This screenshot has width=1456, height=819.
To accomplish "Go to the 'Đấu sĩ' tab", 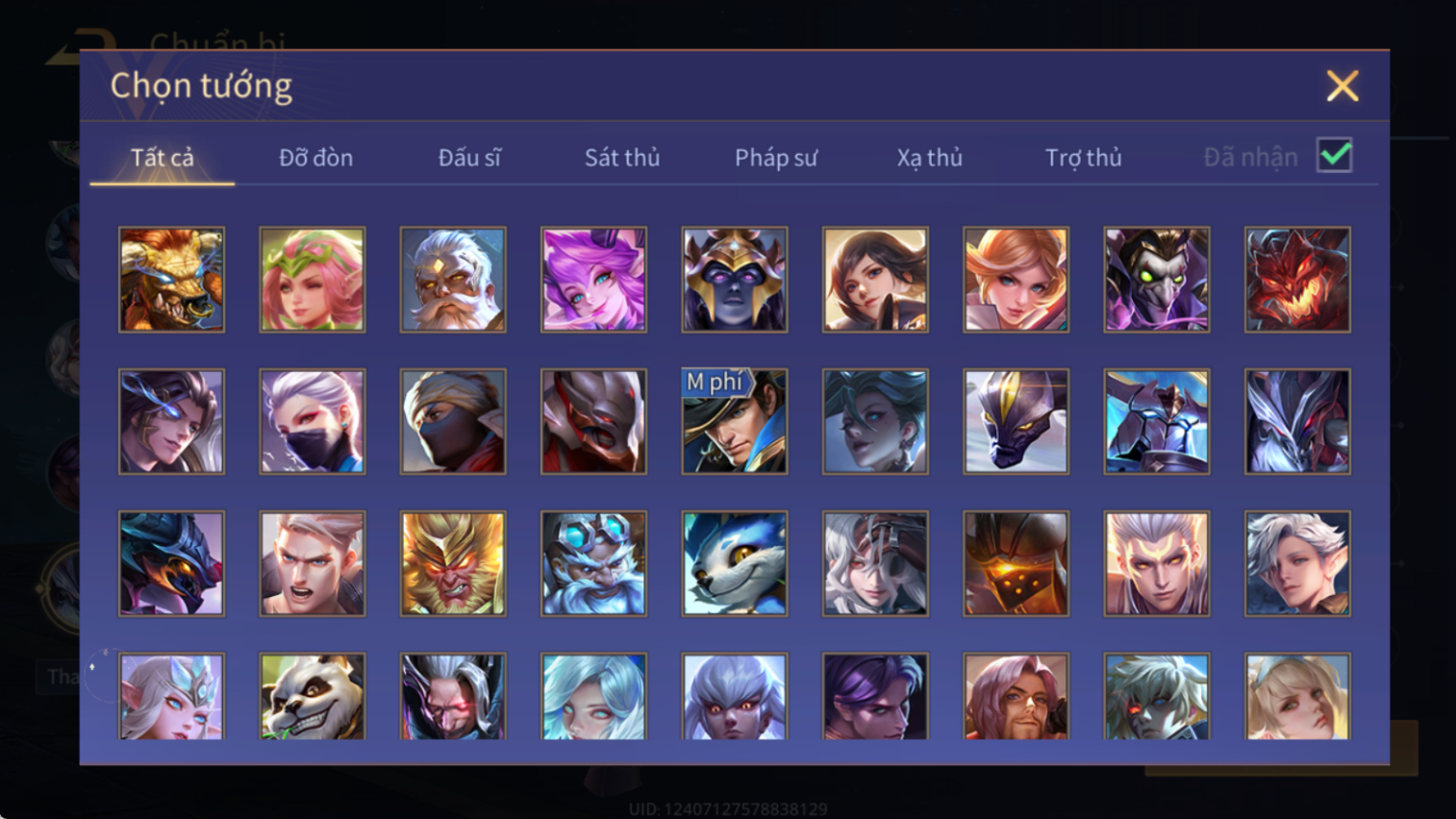I will [x=469, y=158].
